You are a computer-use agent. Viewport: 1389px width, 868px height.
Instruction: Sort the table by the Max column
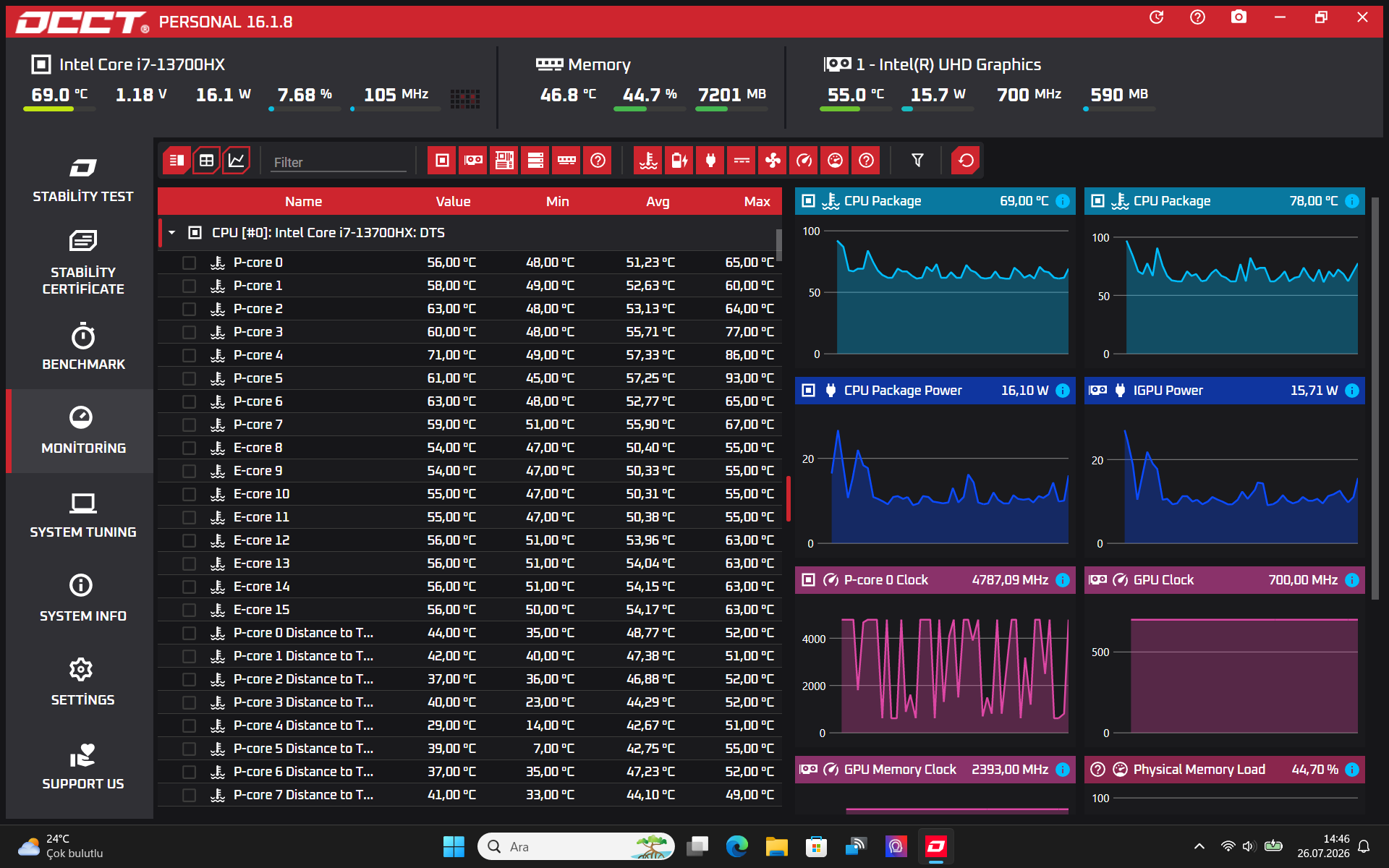coord(757,202)
